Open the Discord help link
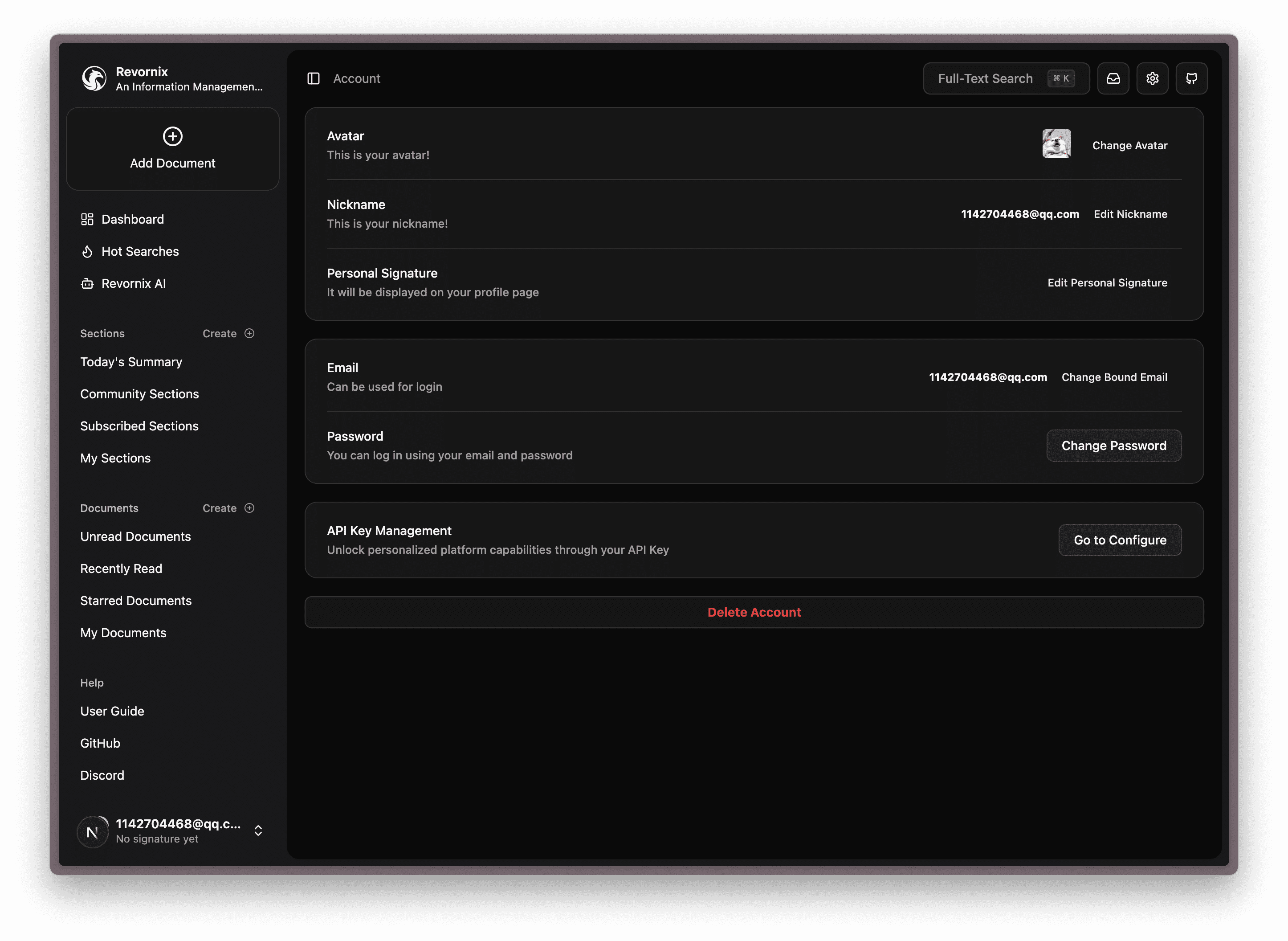This screenshot has height=941, width=1288. [102, 775]
